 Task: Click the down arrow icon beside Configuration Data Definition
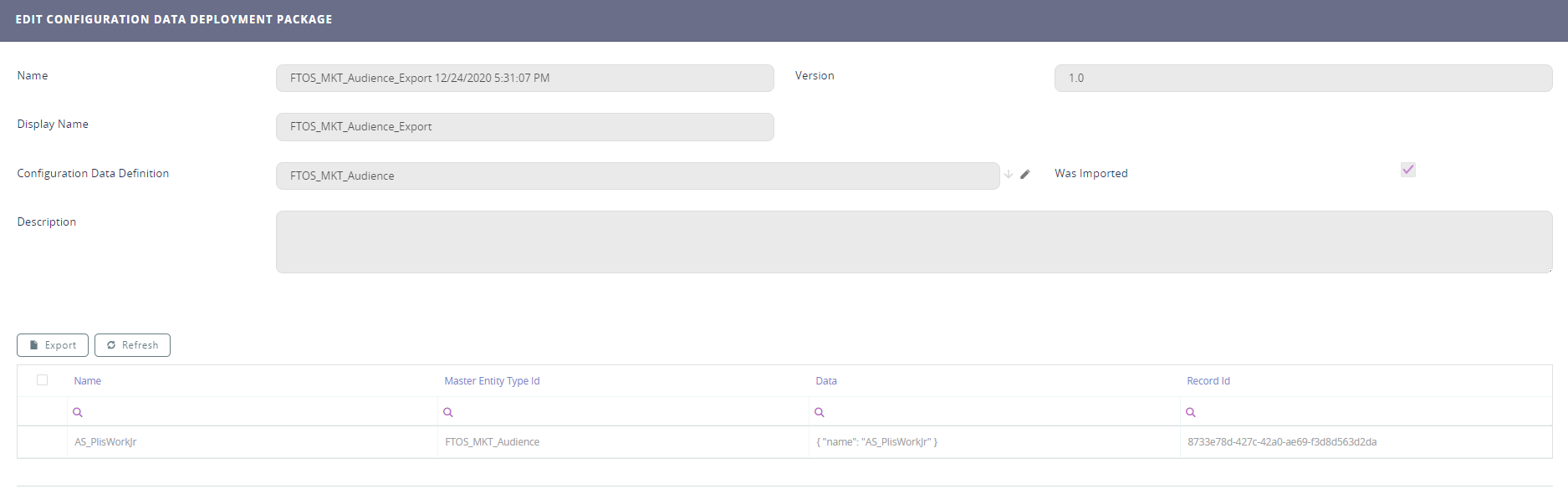(1009, 175)
